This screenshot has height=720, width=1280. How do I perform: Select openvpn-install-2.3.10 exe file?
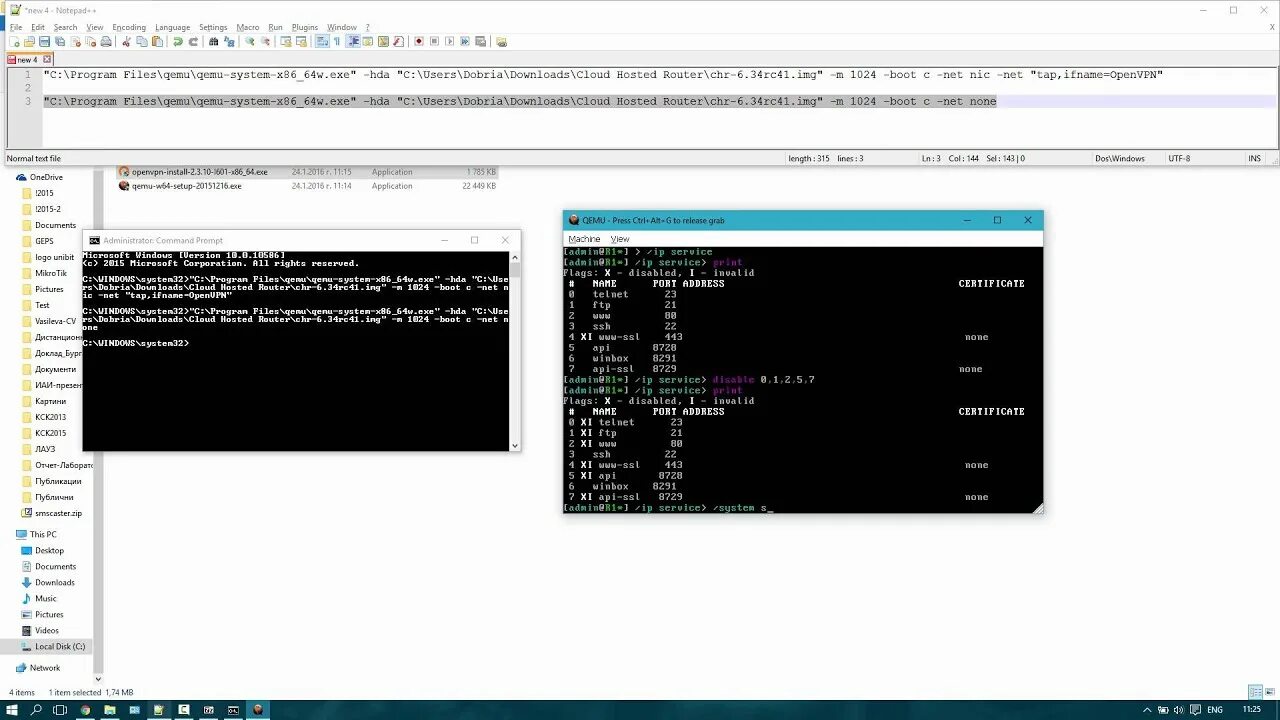(199, 171)
